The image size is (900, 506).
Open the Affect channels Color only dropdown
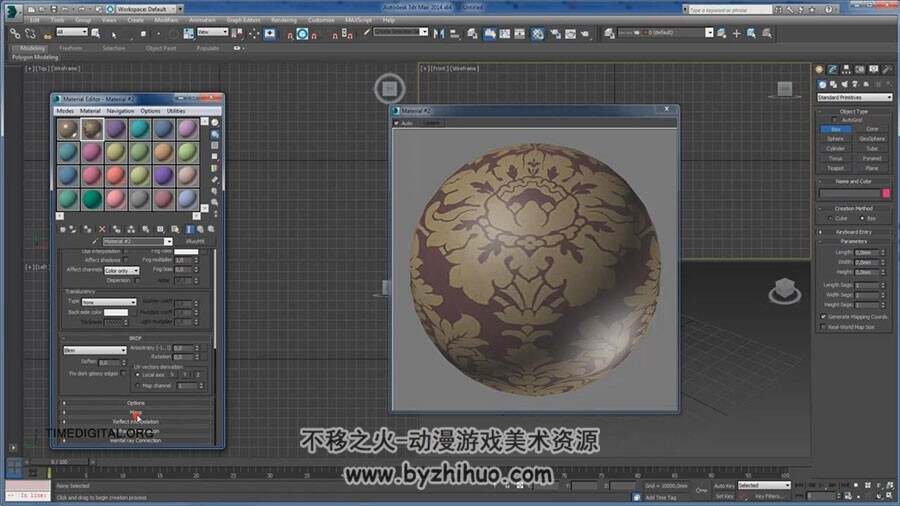122,270
